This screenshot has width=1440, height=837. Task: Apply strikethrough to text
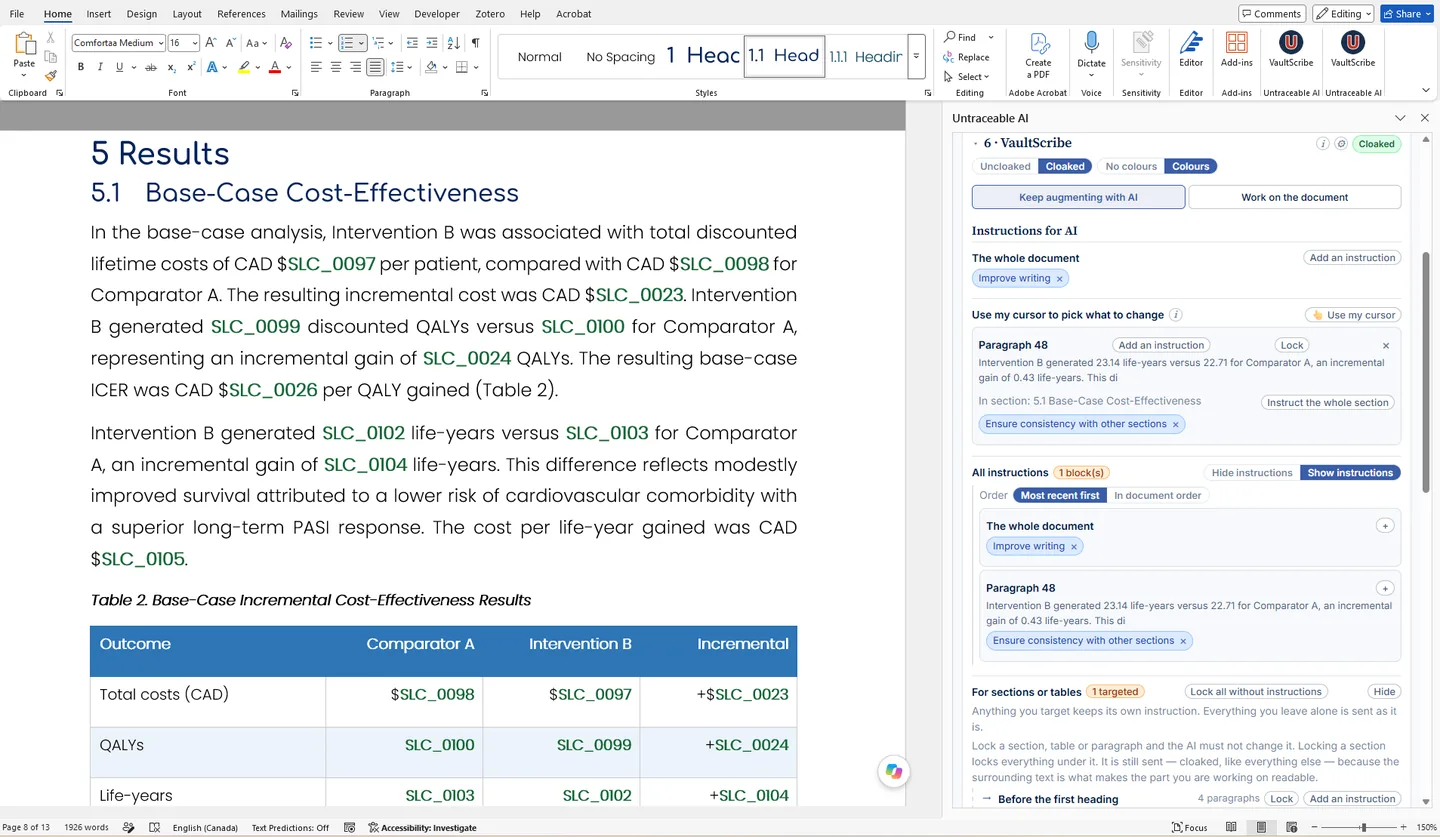point(151,67)
